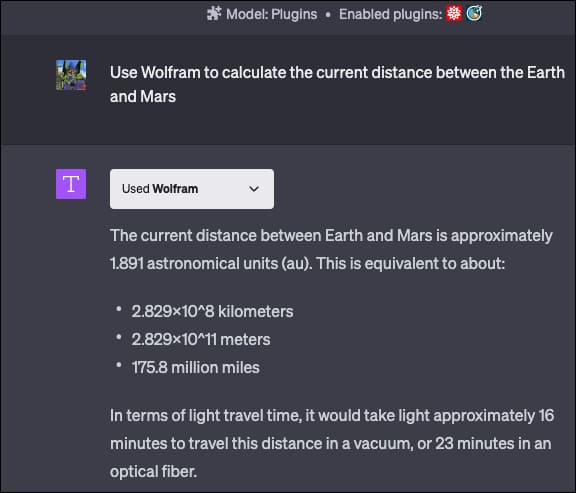The width and height of the screenshot is (576, 493).
Task: Click the light travel time paragraph
Action: coord(332,443)
